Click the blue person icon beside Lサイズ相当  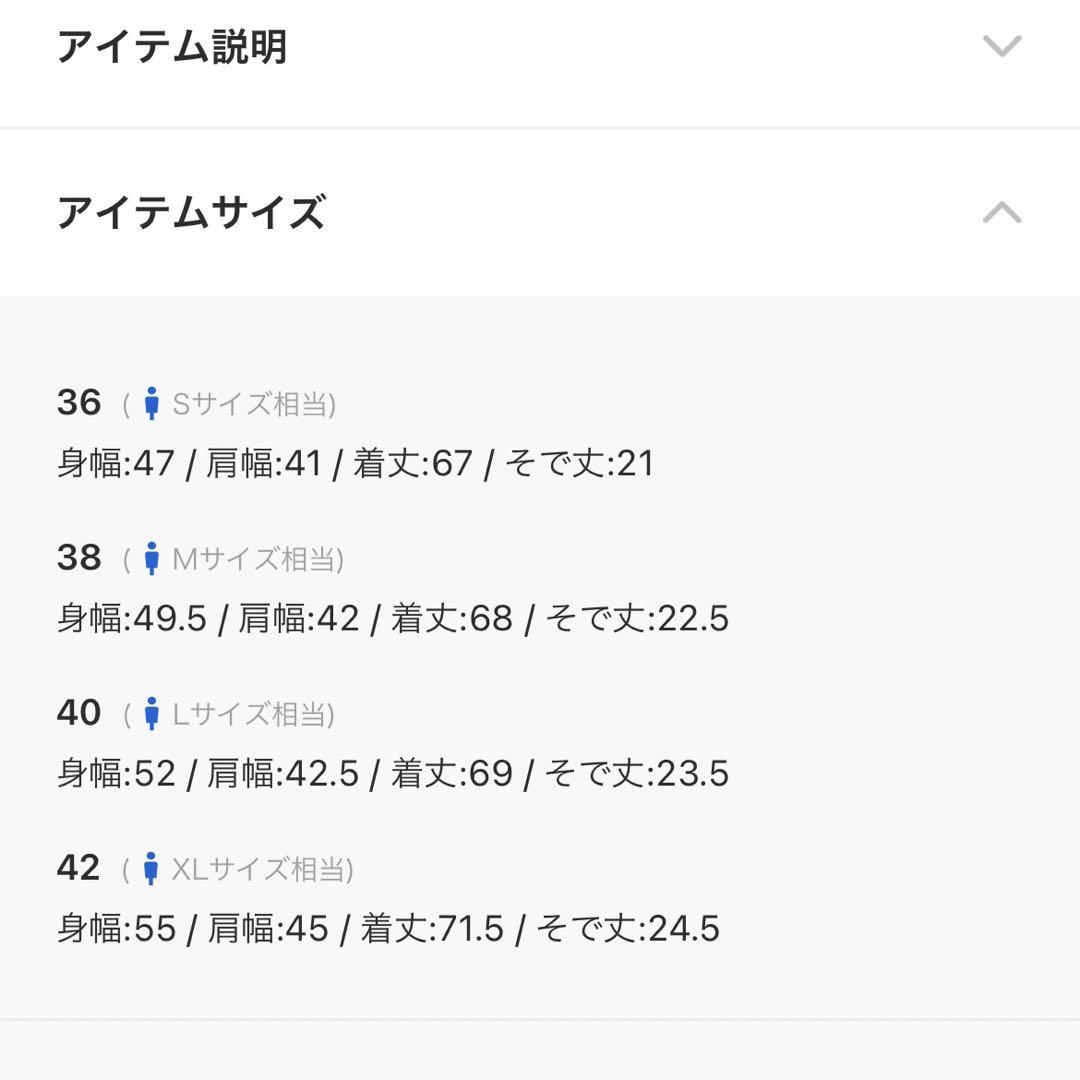152,714
